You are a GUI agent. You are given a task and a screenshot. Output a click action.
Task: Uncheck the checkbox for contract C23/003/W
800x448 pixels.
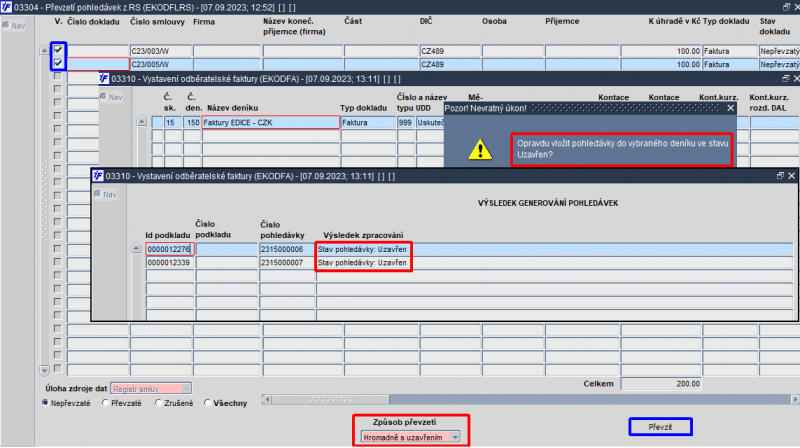point(58,50)
